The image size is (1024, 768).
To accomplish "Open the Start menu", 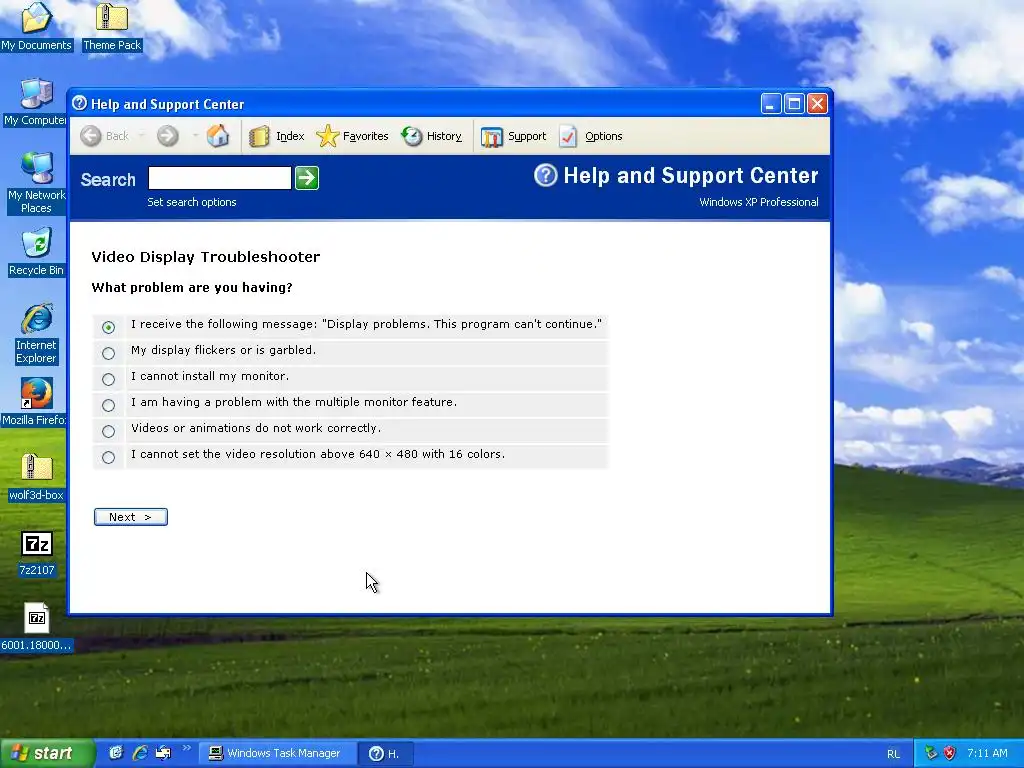I will tap(46, 753).
